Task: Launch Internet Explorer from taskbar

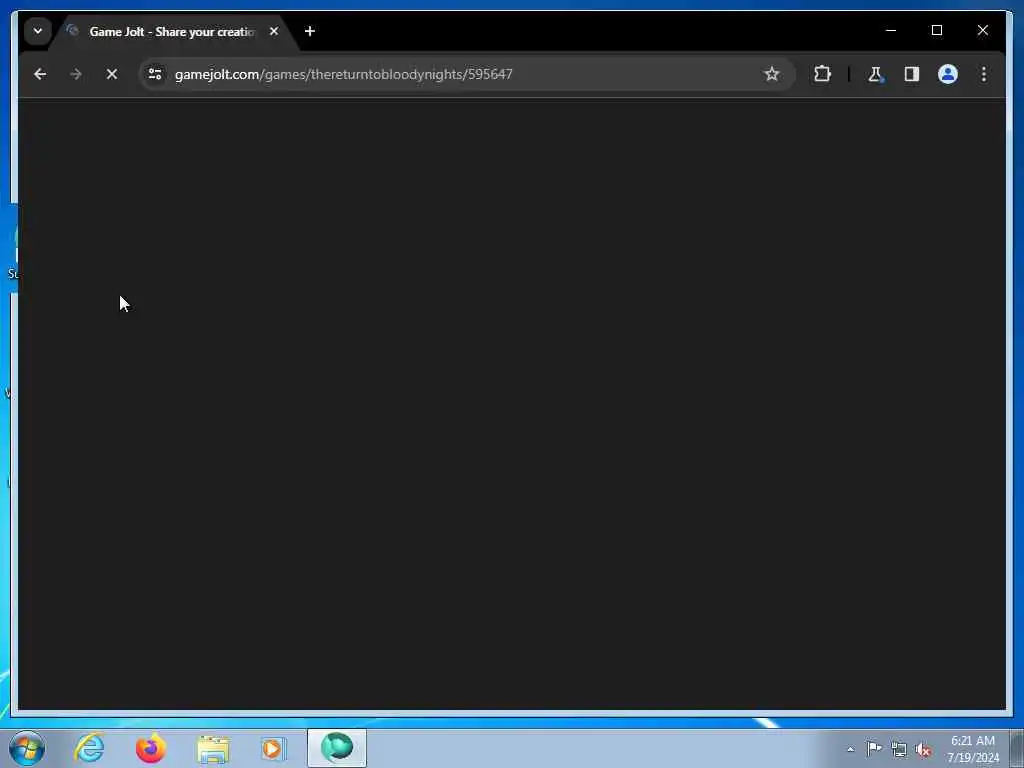Action: click(89, 748)
